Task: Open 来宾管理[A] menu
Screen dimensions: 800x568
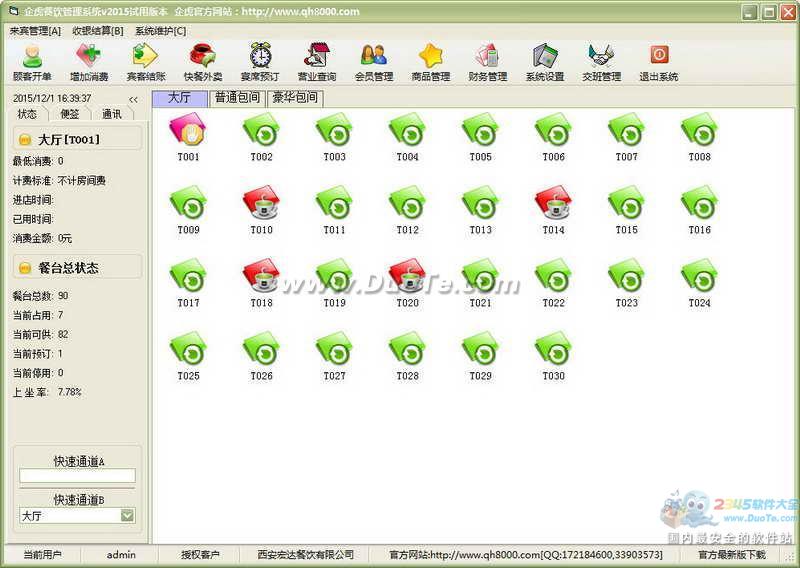Action: (35, 31)
